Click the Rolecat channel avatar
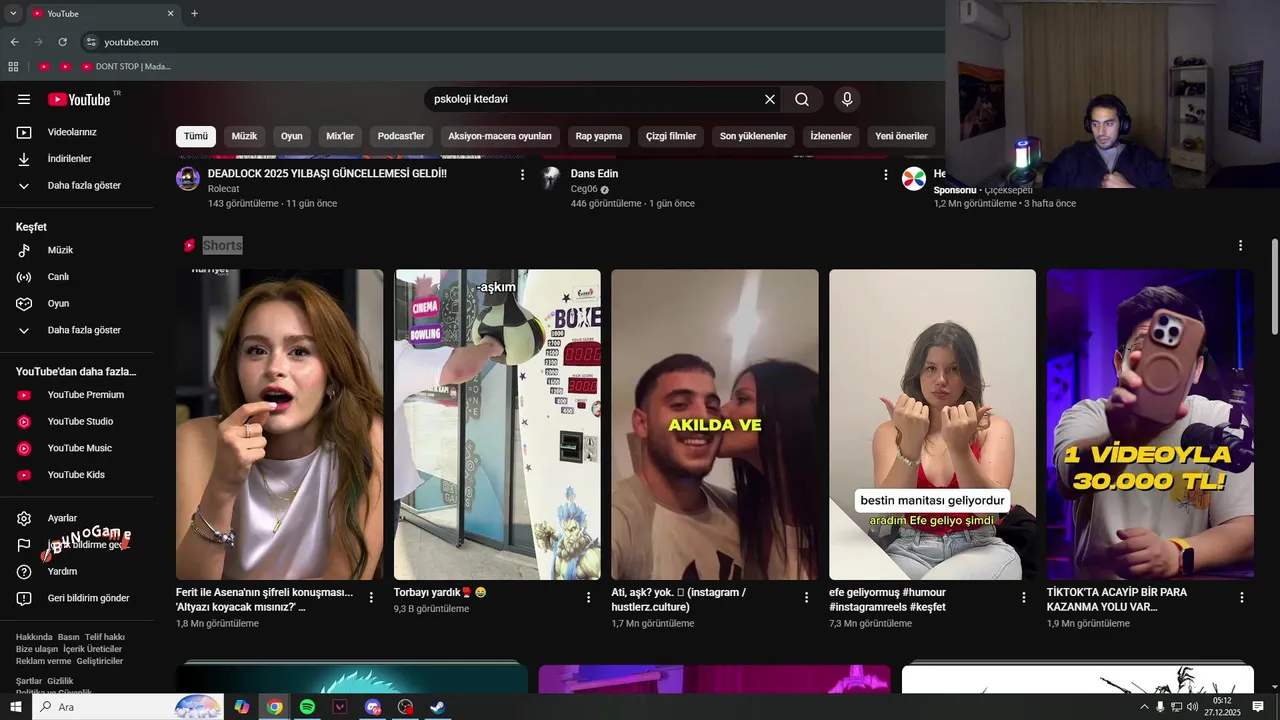The height and width of the screenshot is (720, 1280). click(188, 179)
